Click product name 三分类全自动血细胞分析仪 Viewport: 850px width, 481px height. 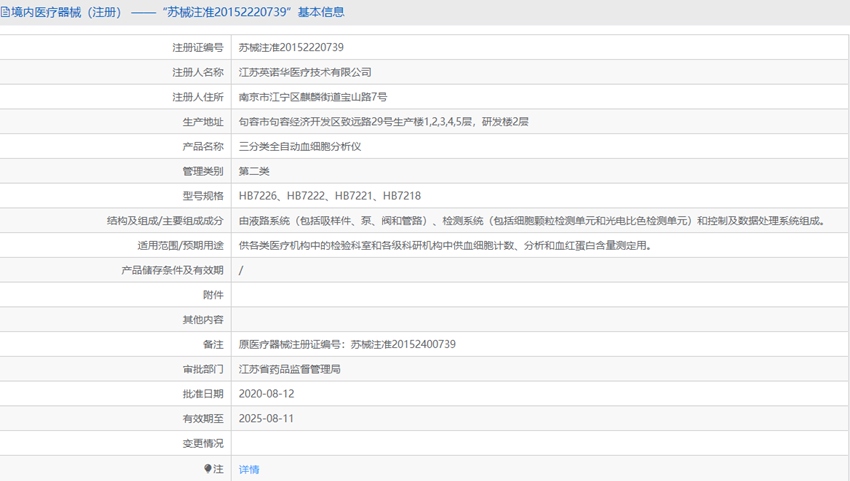point(300,146)
